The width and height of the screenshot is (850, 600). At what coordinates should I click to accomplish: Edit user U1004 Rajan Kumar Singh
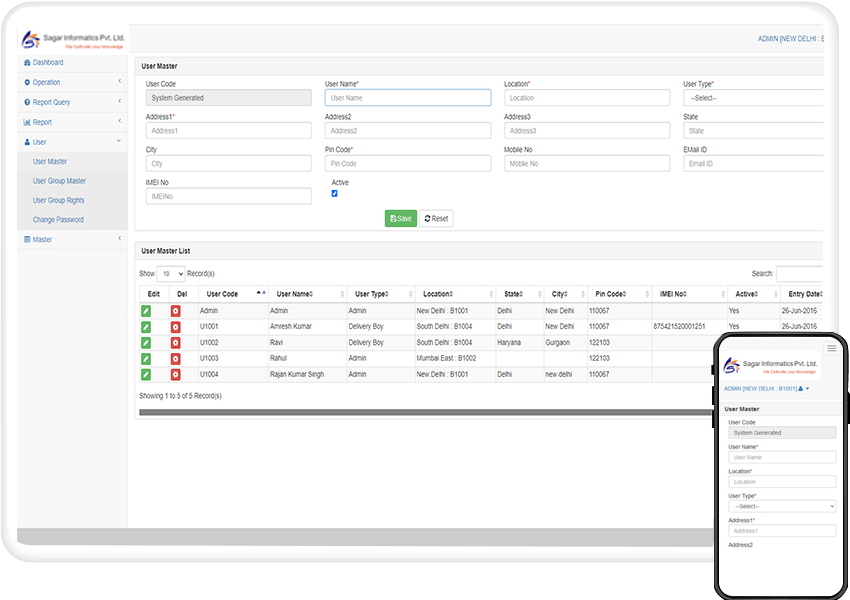click(x=146, y=375)
